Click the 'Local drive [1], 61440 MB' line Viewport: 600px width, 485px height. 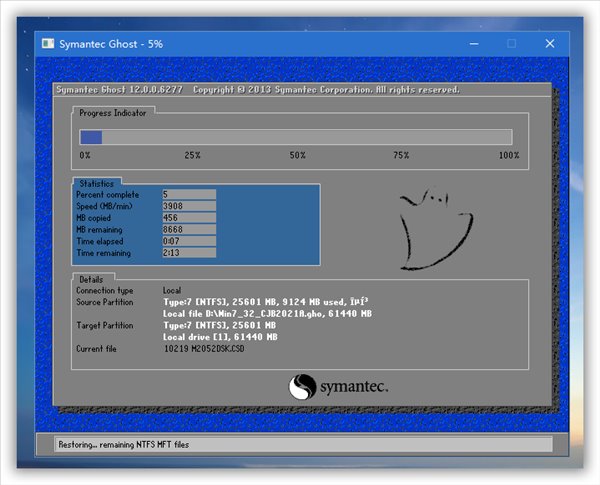(220, 337)
